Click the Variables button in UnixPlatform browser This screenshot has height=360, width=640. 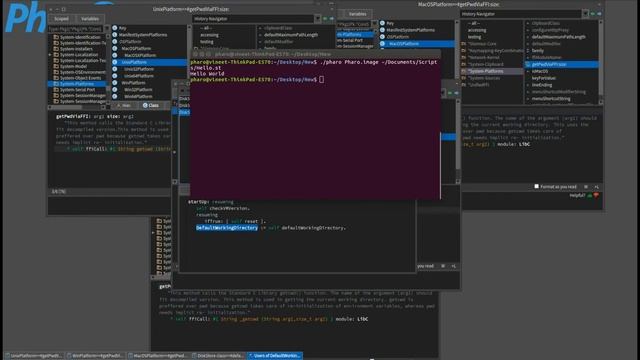coord(90,19)
